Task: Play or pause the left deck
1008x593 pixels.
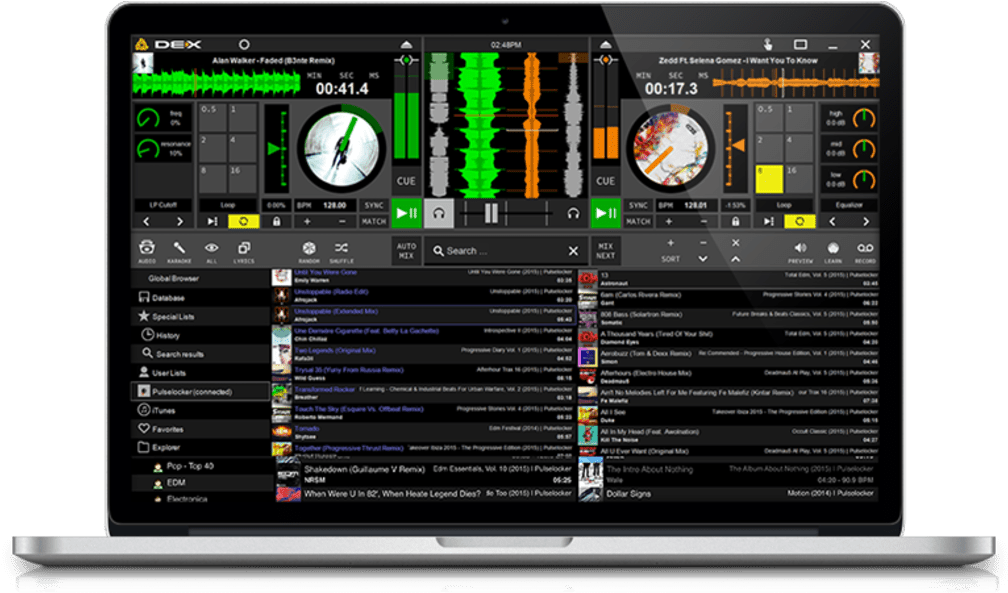Action: click(x=406, y=214)
